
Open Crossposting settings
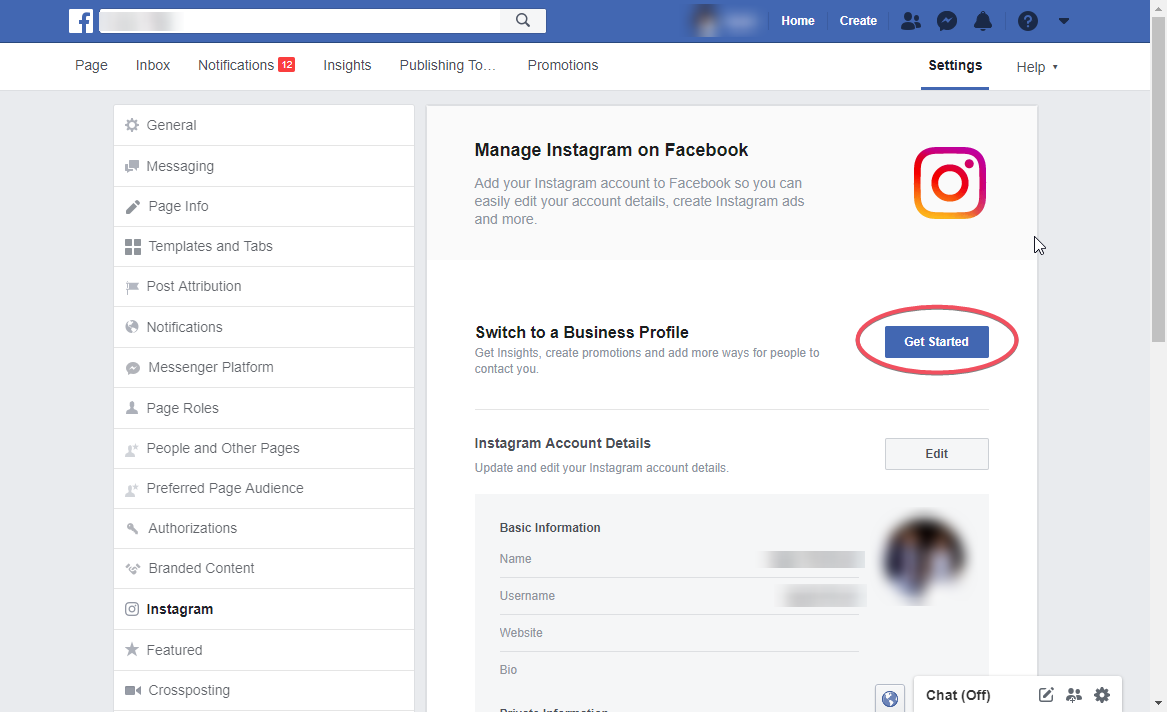[x=264, y=690]
